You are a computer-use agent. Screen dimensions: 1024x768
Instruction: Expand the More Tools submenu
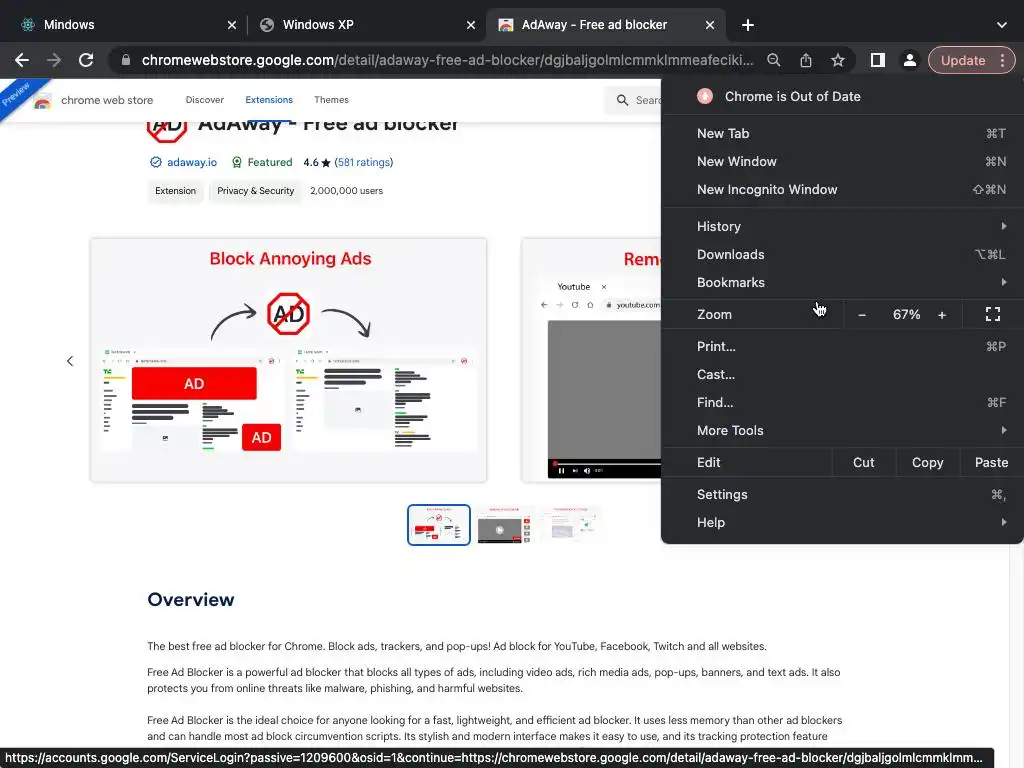(x=842, y=431)
